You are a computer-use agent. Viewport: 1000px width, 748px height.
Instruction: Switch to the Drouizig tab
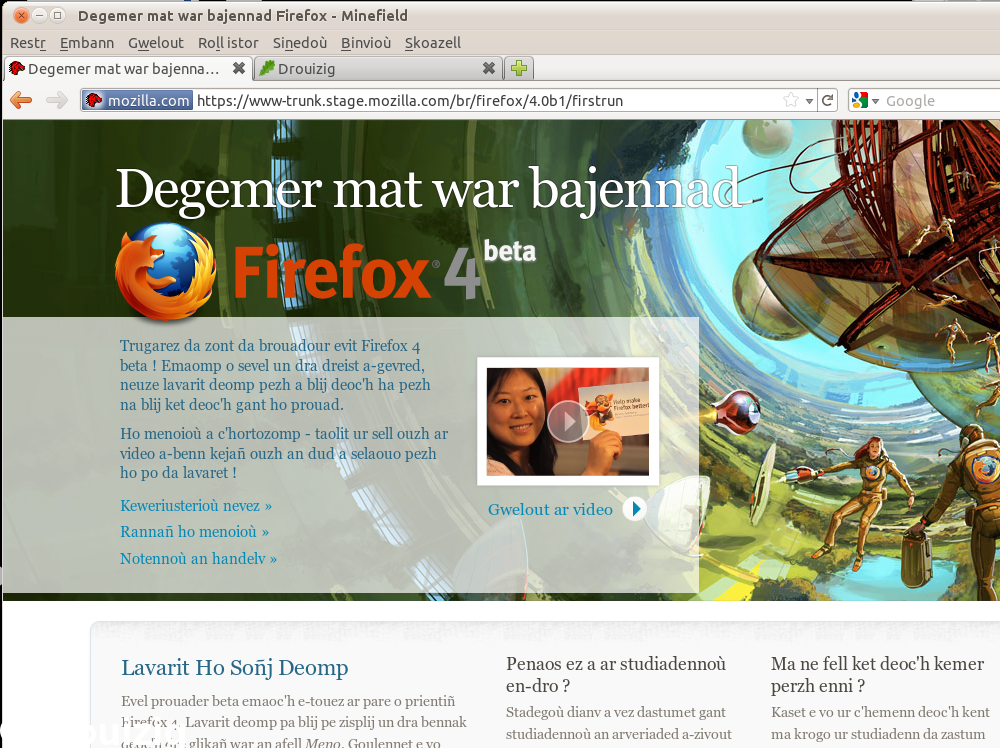(x=370, y=68)
